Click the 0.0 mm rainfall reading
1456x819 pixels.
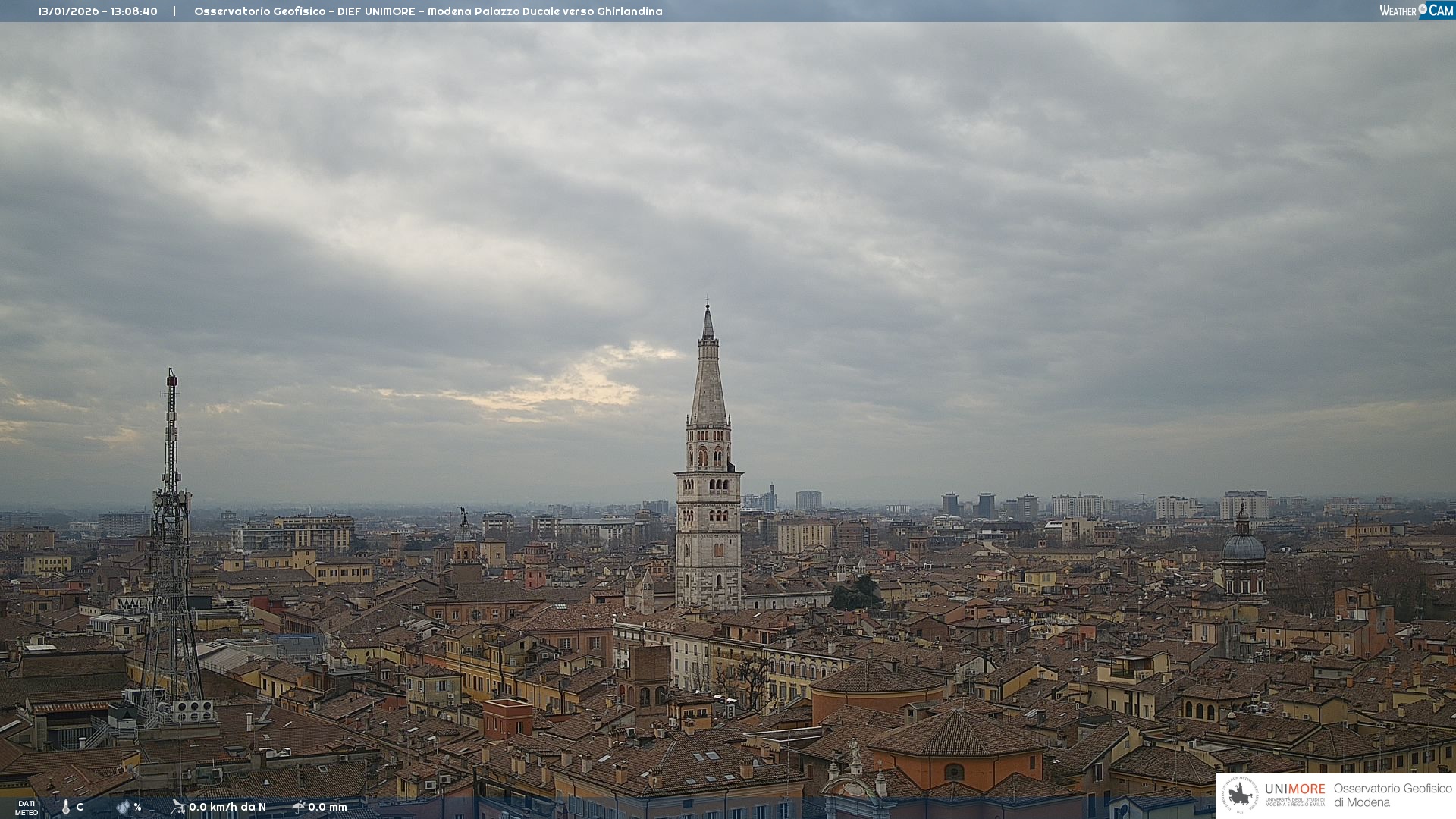click(328, 807)
